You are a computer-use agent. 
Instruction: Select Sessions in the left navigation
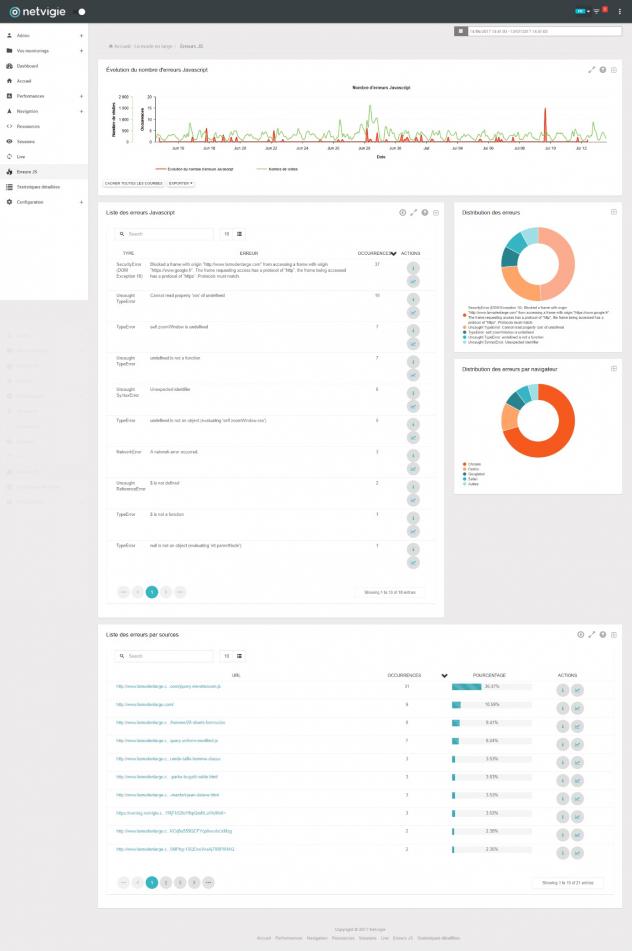pyautogui.click(x=27, y=142)
